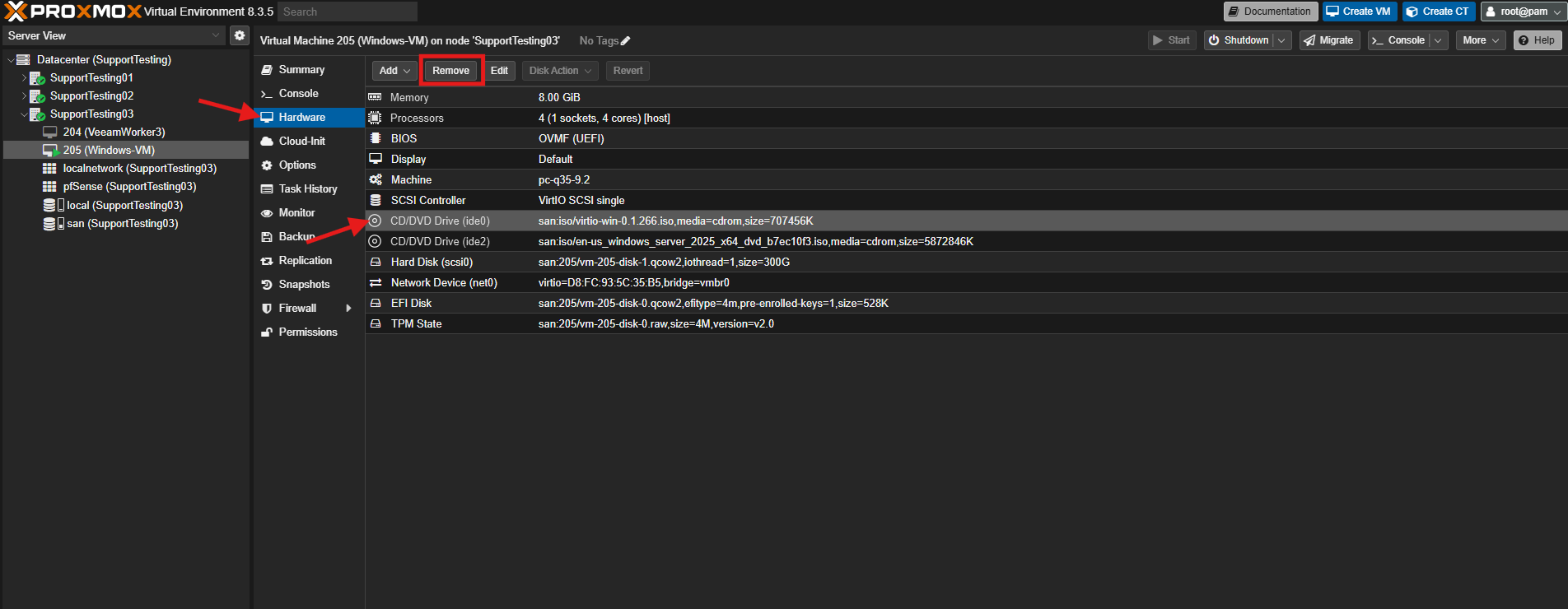Open the Shutdown dropdown arrow
This screenshot has width=1568, height=609.
click(1281, 40)
